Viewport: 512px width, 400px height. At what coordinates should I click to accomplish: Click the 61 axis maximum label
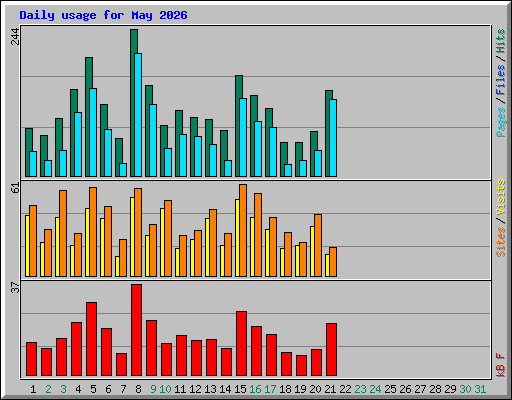[15, 188]
